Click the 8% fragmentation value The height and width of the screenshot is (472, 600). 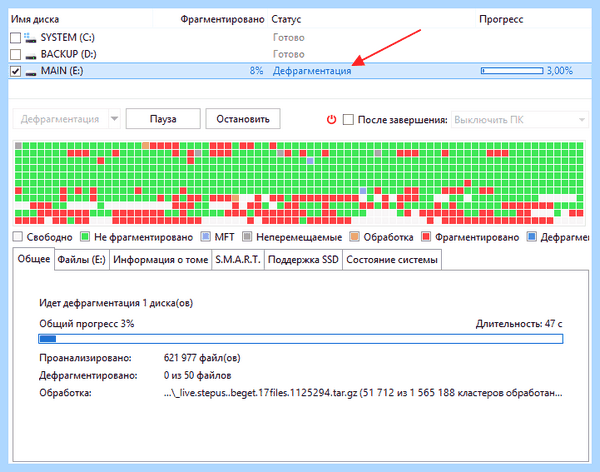click(256, 71)
